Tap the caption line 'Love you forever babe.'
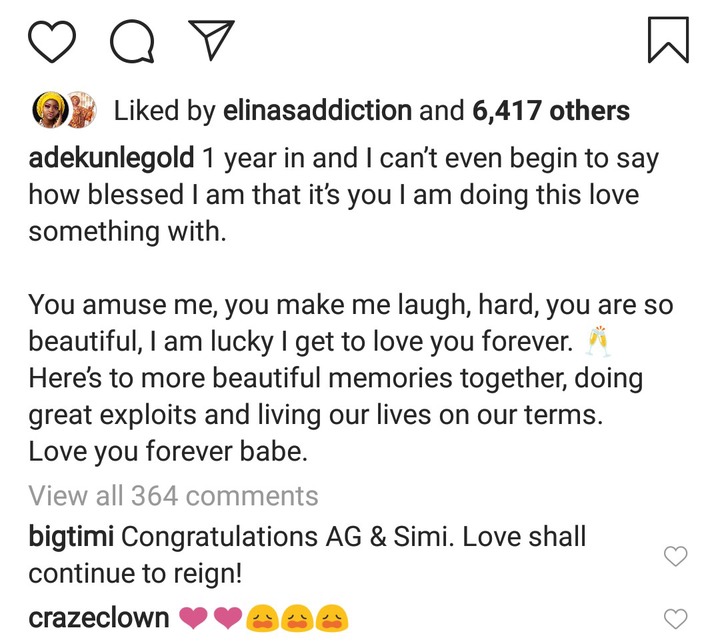 pos(166,452)
